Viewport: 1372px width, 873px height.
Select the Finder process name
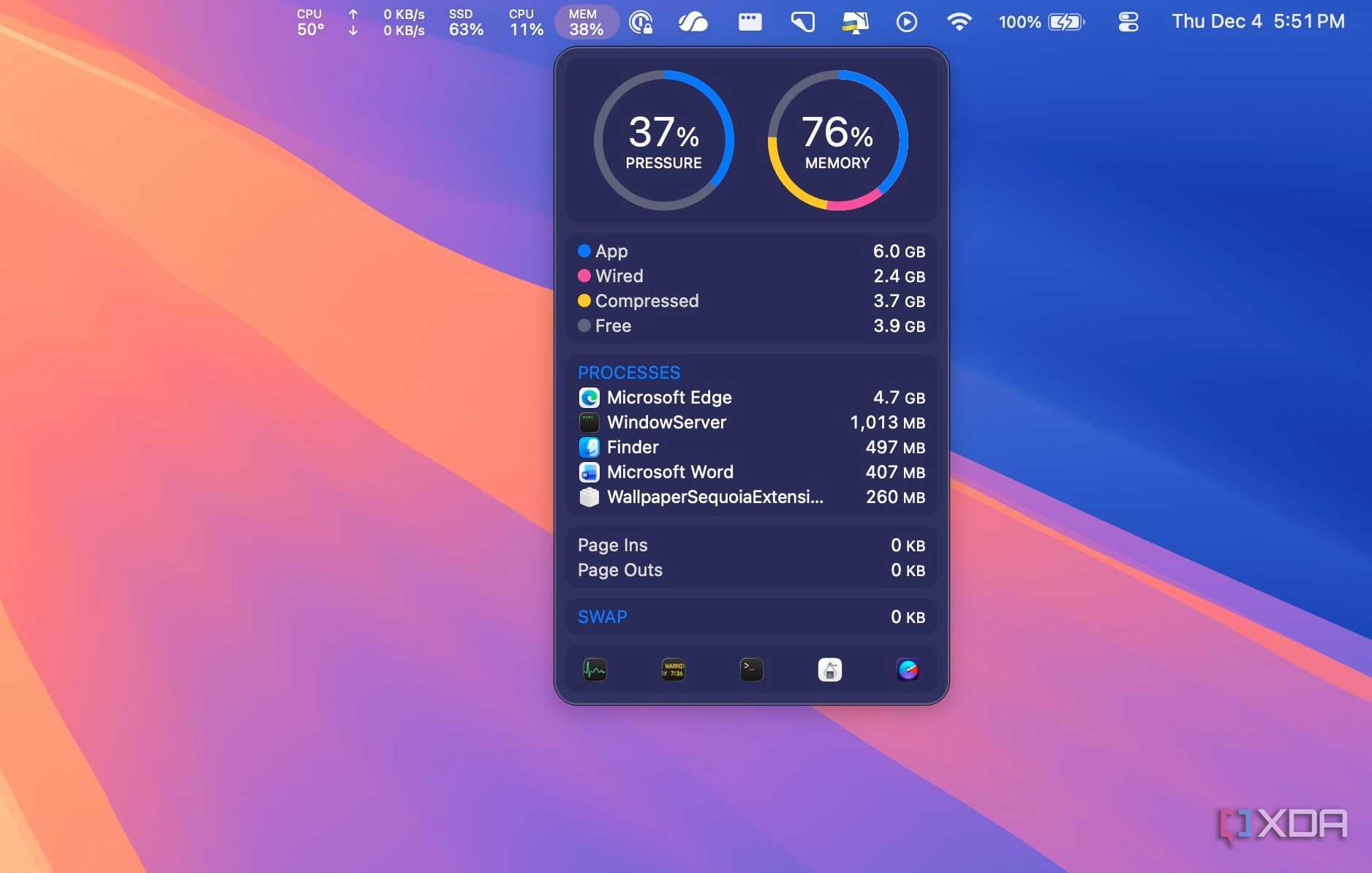[x=633, y=447]
